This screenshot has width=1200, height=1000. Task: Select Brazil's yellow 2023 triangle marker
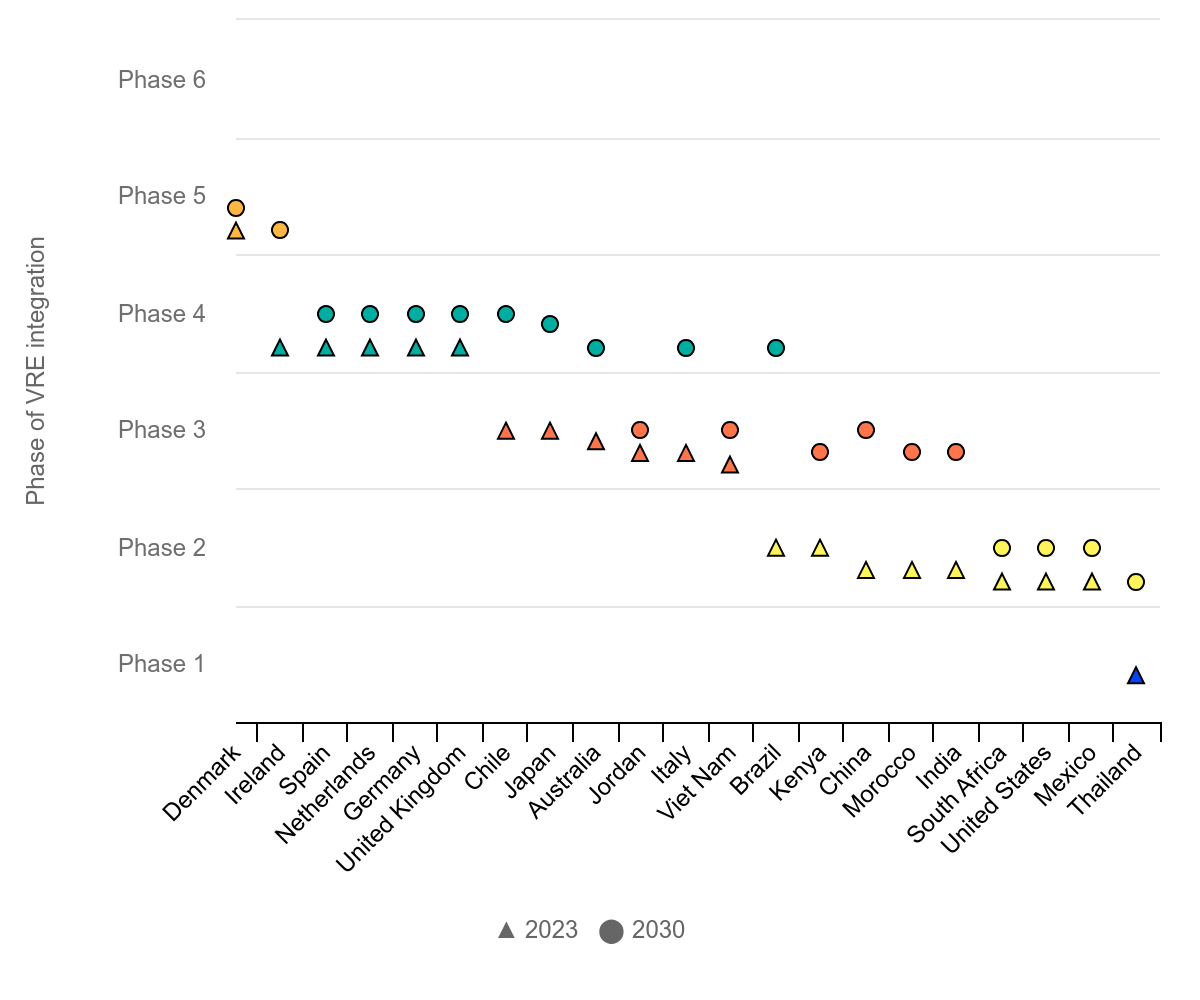pos(775,548)
